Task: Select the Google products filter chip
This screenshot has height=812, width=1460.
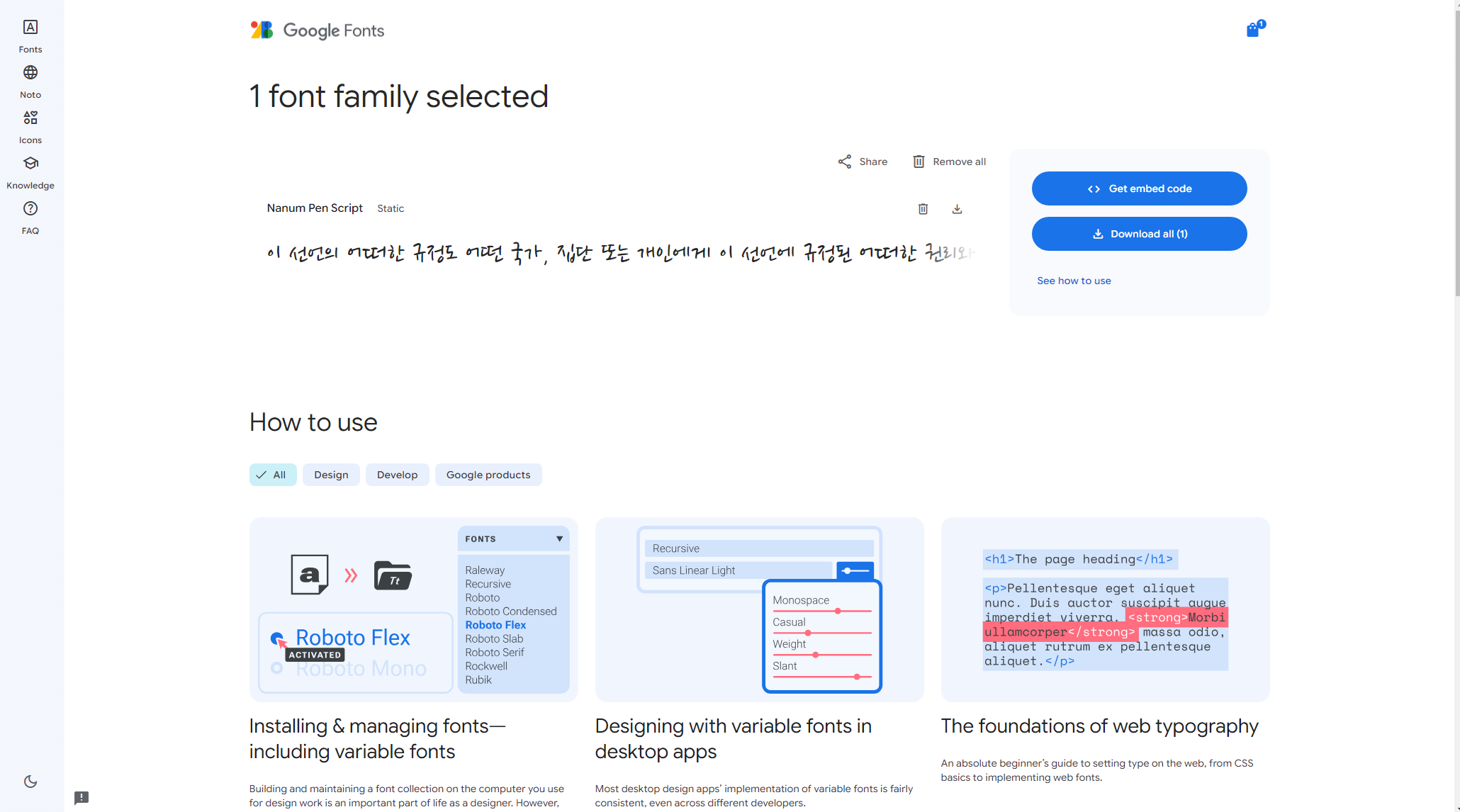Action: [x=488, y=475]
